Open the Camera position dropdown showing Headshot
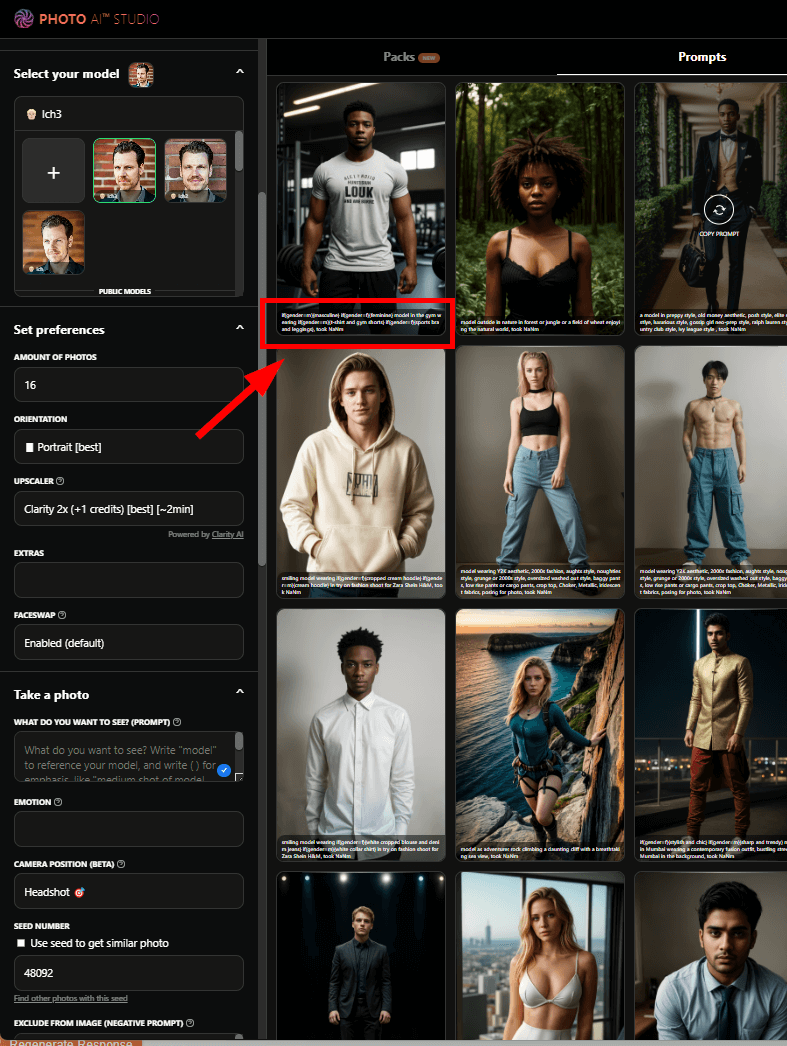 coord(129,892)
